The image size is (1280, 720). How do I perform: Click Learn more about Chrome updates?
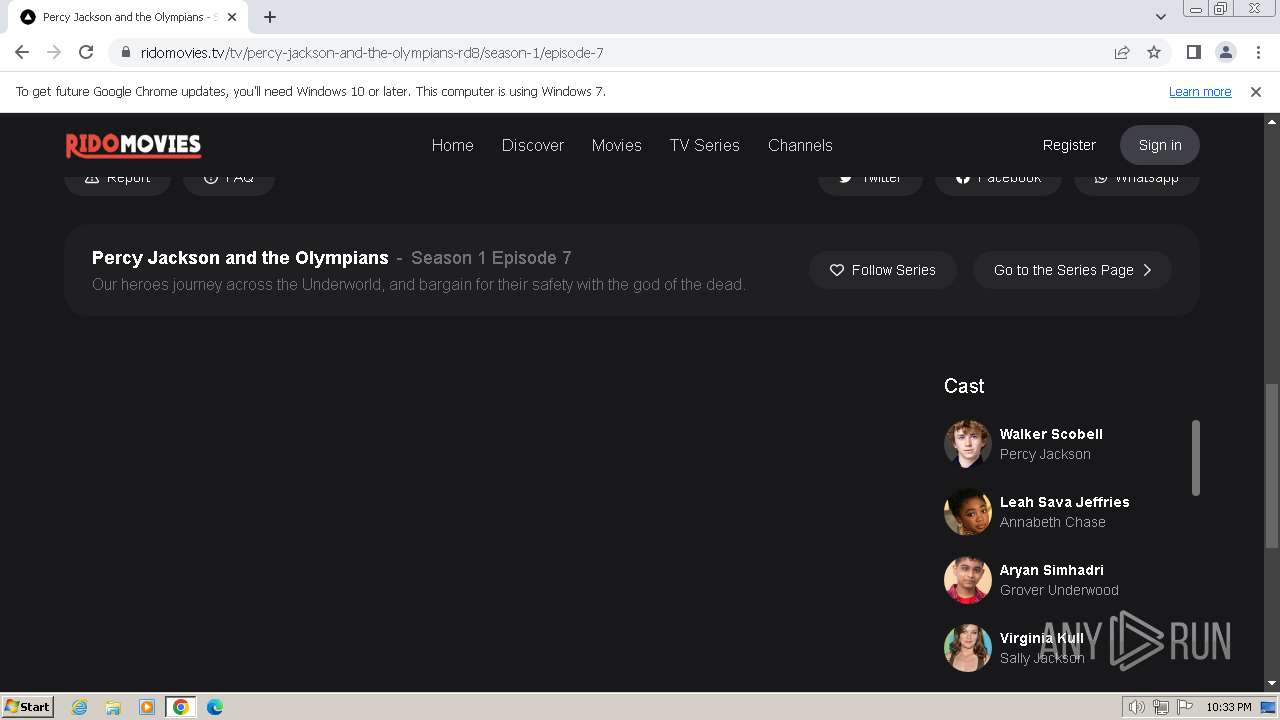pos(1200,91)
